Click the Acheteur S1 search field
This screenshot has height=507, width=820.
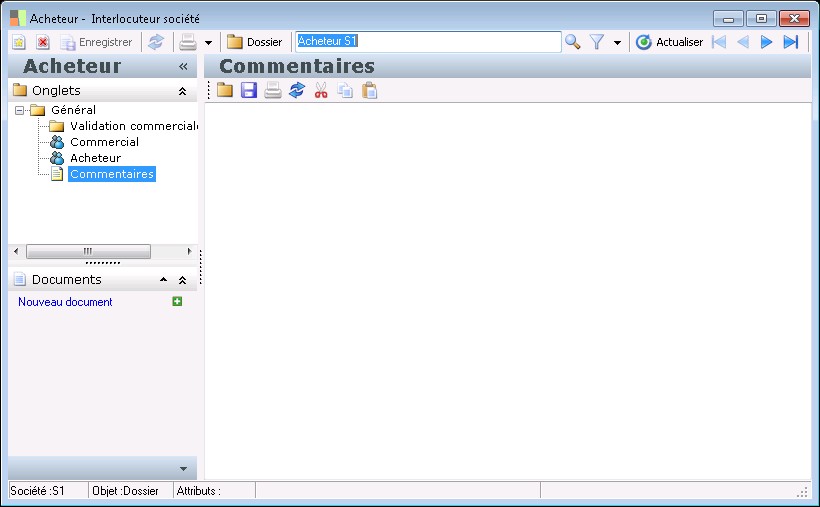pyautogui.click(x=428, y=42)
